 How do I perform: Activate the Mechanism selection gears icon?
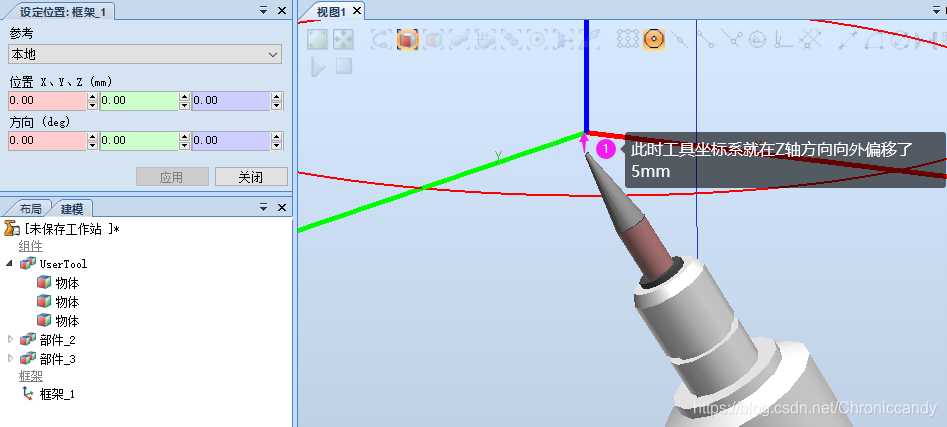[511, 39]
